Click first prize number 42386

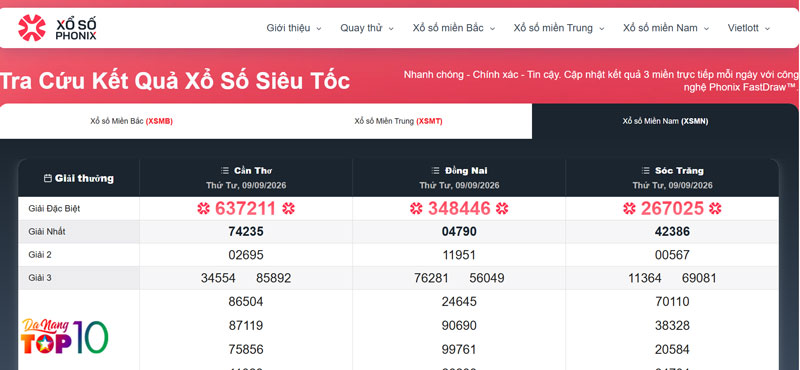(672, 232)
